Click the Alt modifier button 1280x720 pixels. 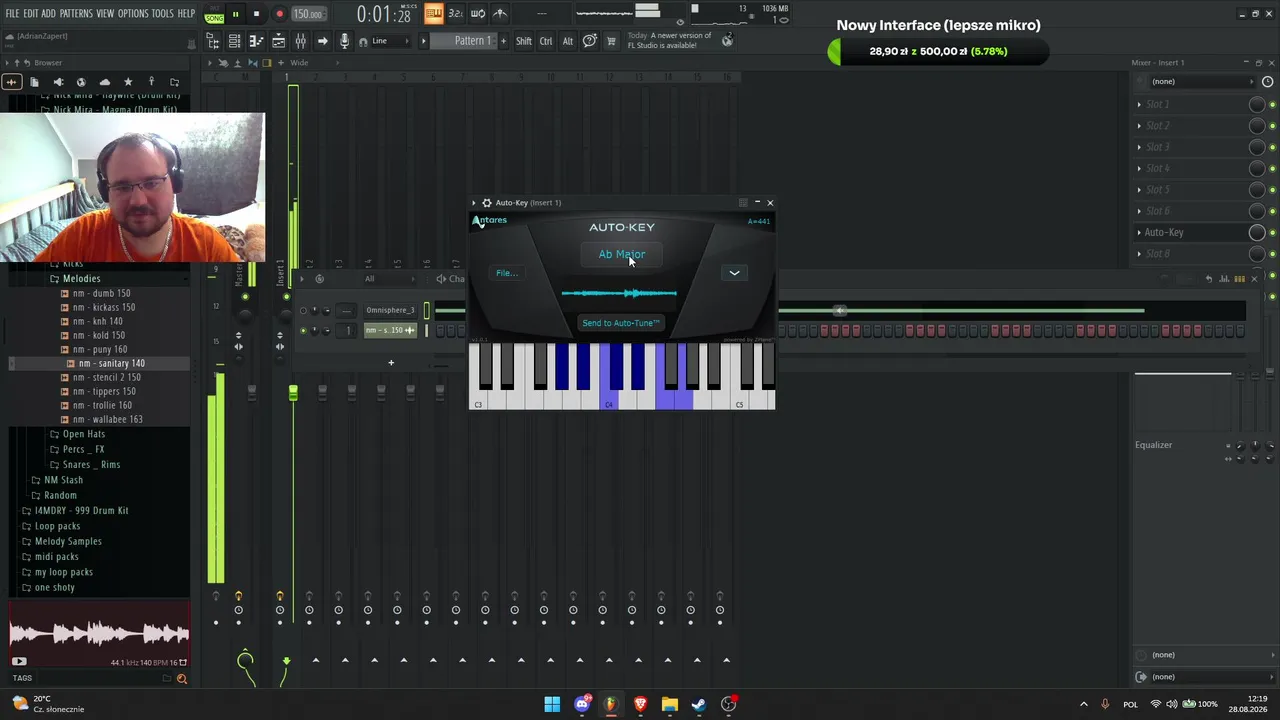tap(568, 41)
